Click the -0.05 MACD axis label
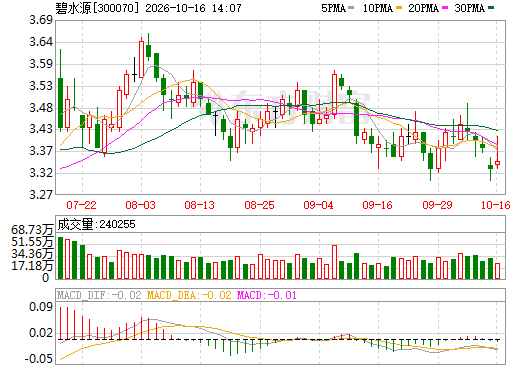The width and height of the screenshot is (520, 365). [x=39, y=359]
